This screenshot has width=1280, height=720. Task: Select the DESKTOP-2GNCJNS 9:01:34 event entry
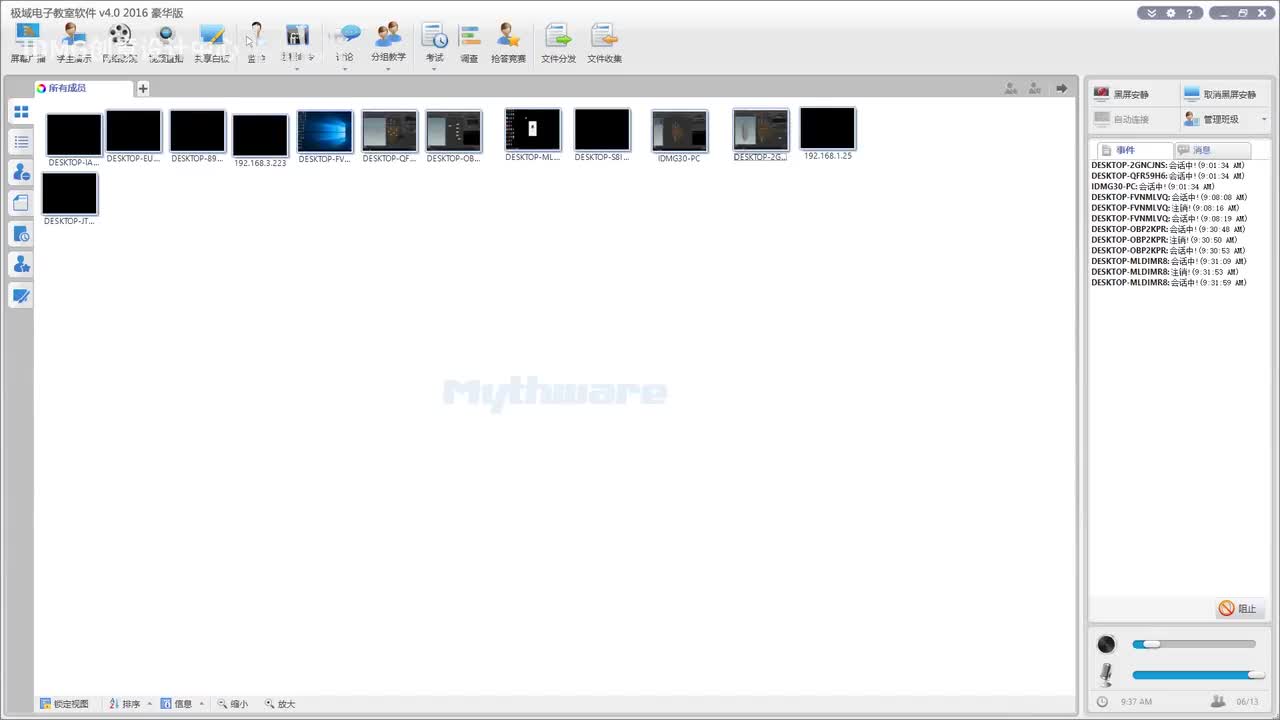1167,165
